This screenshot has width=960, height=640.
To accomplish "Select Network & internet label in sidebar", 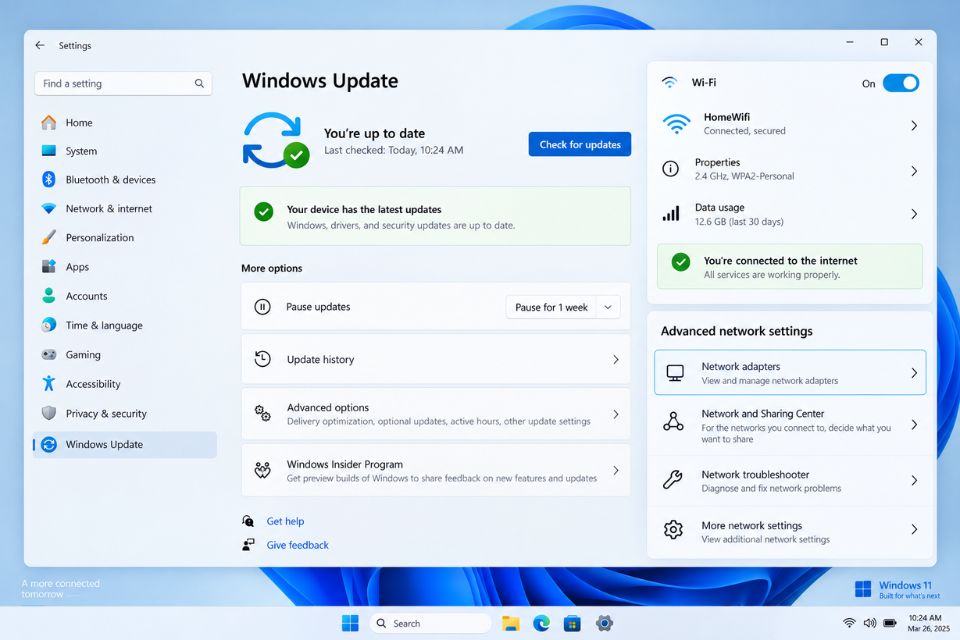I will coord(108,208).
